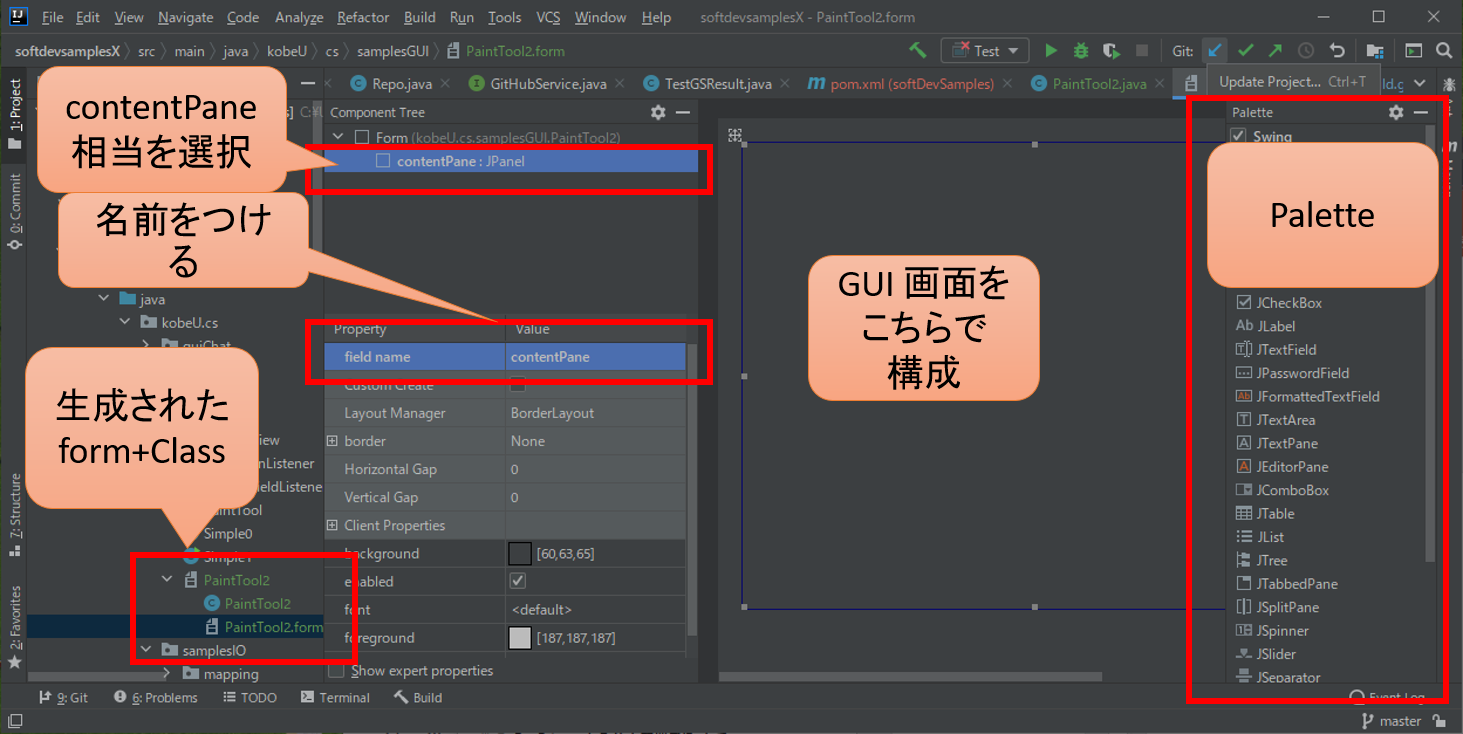Collapse the samplesIO package
This screenshot has height=734, width=1463.
point(146,650)
